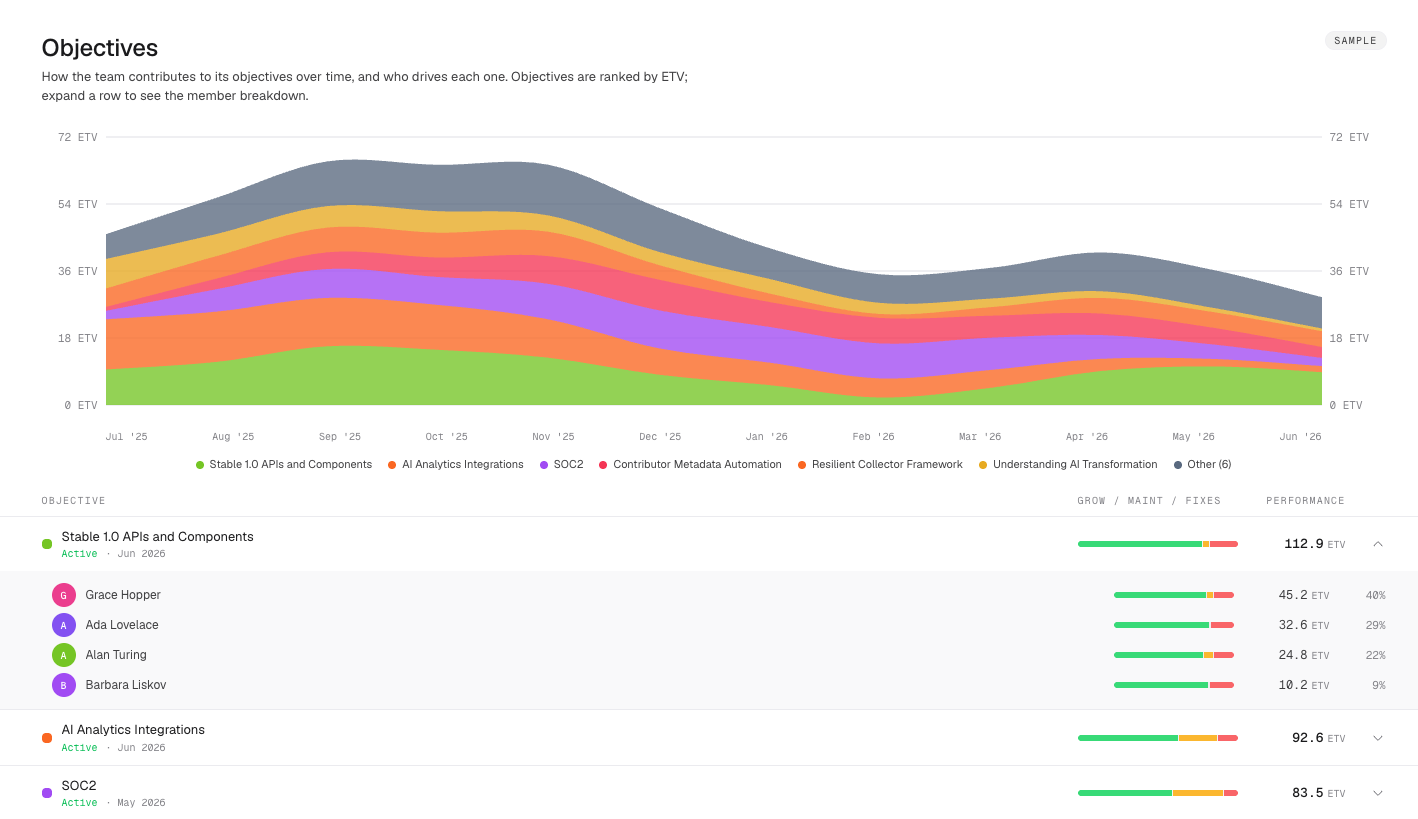Click Barbara Liskov's grow/maint/fixes bar
This screenshot has height=819, width=1418.
tap(1174, 685)
